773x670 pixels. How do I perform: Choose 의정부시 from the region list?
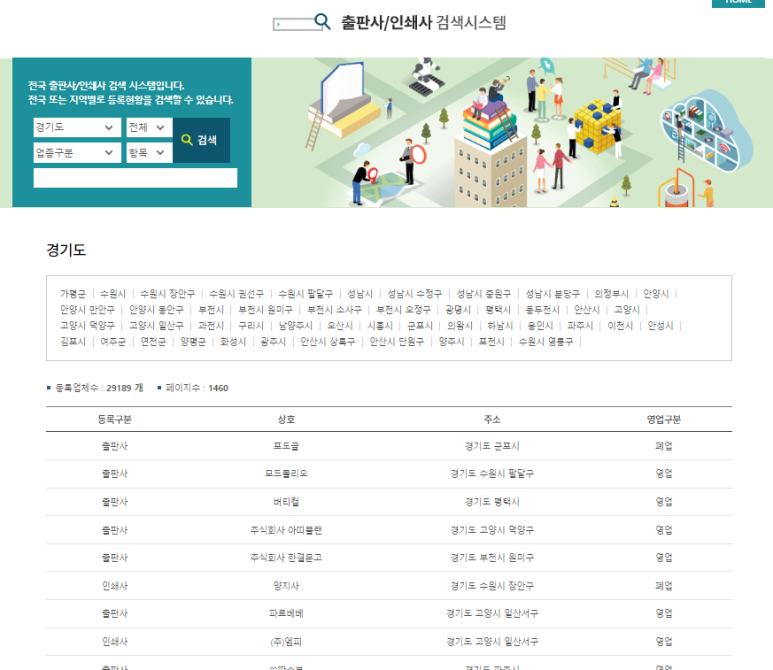point(611,294)
